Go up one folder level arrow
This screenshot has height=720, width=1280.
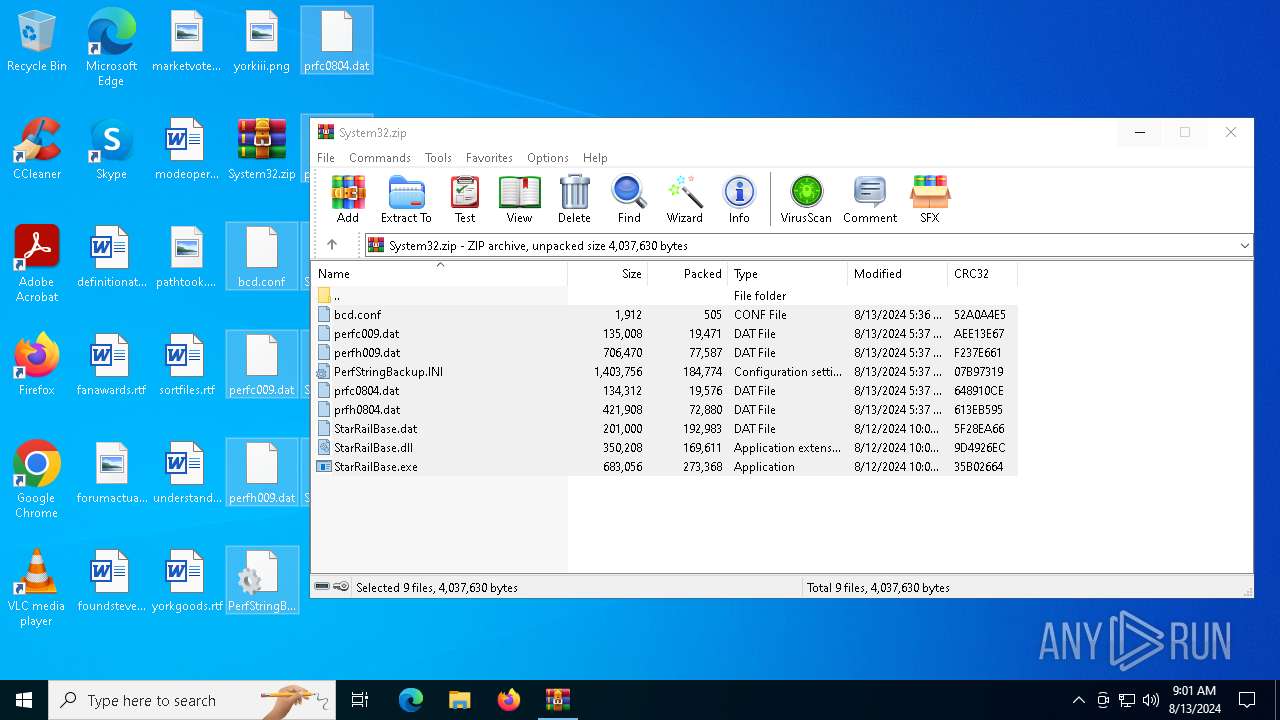click(332, 245)
